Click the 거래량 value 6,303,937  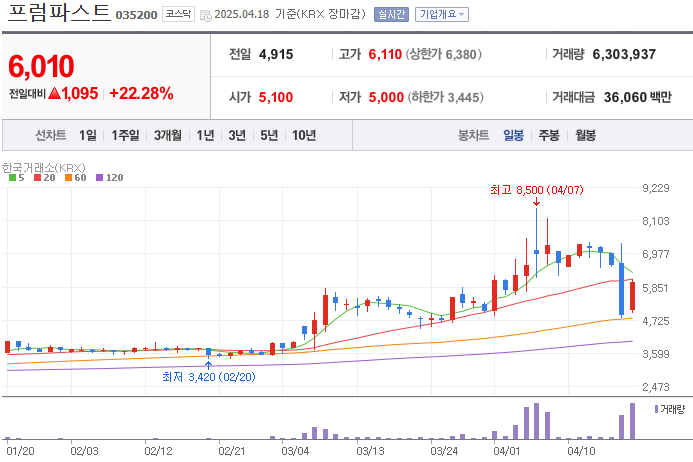(624, 54)
